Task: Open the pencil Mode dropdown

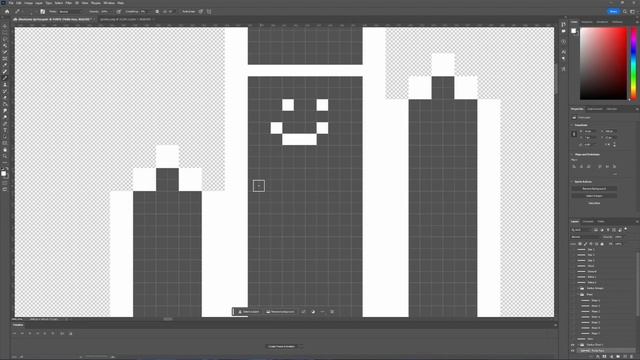Action: click(71, 11)
